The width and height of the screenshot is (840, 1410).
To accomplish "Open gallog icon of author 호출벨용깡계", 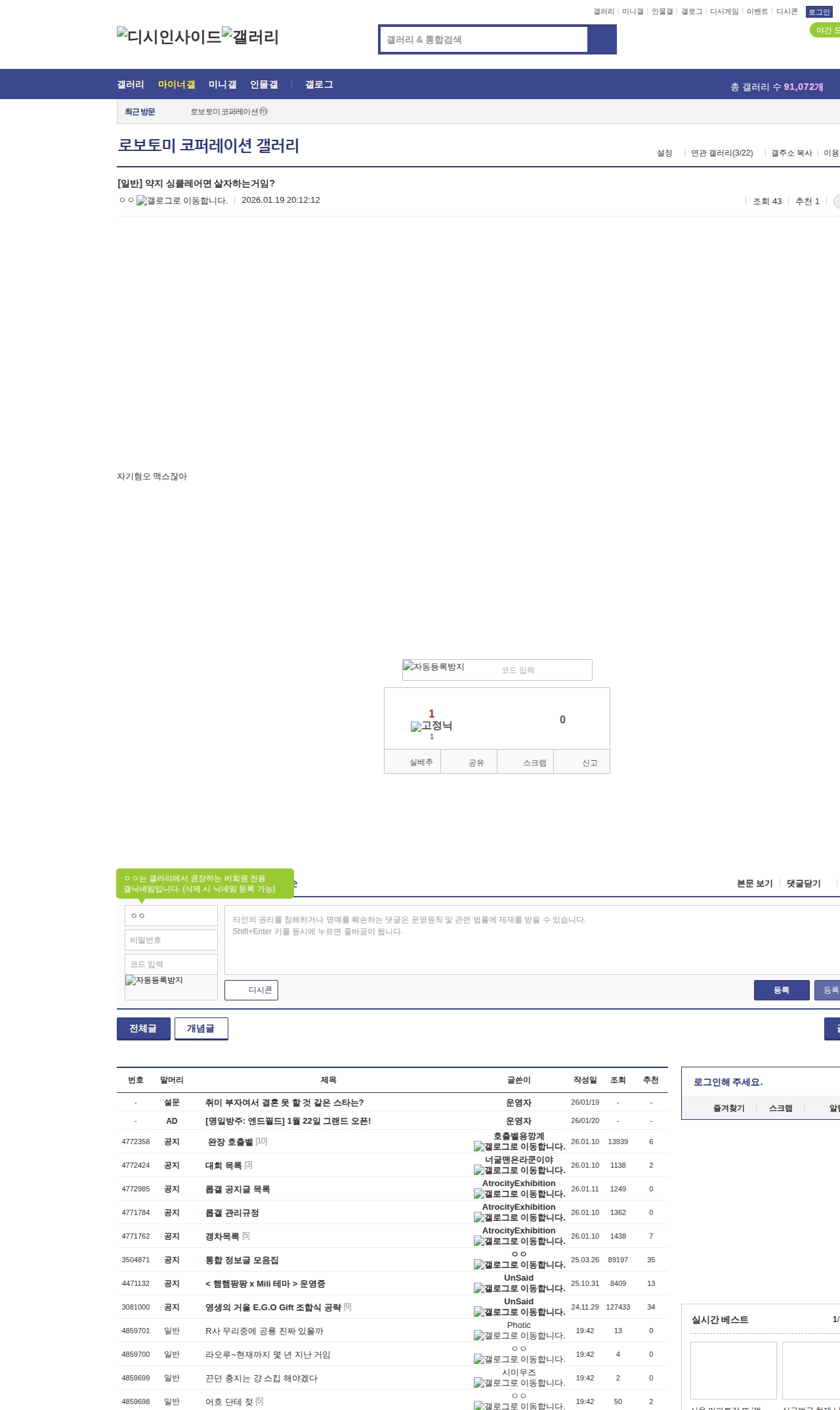I will 520,1147.
